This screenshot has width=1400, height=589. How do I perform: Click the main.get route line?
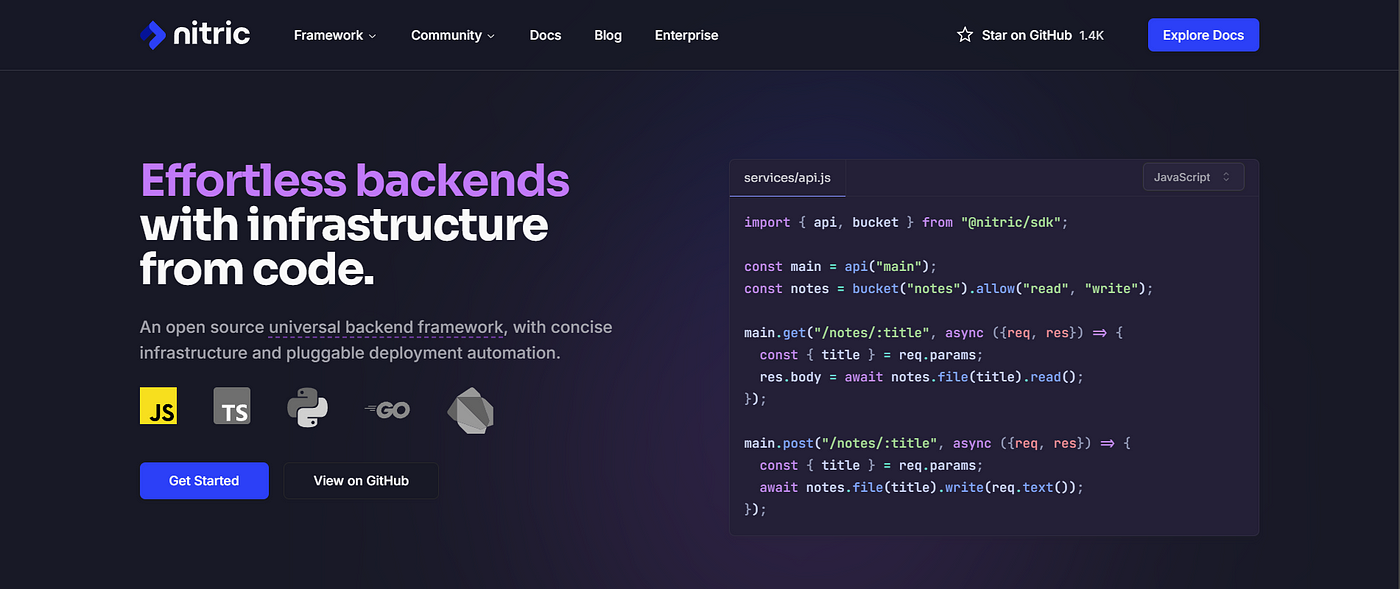click(933, 332)
